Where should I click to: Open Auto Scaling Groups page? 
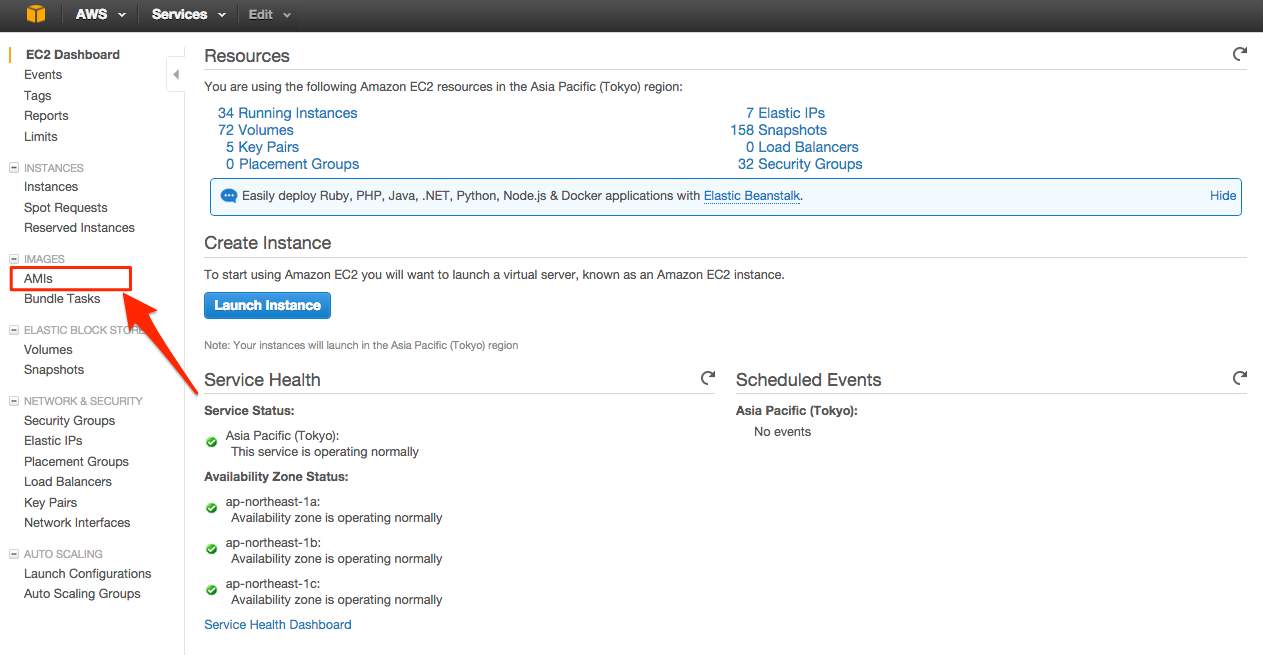(82, 594)
